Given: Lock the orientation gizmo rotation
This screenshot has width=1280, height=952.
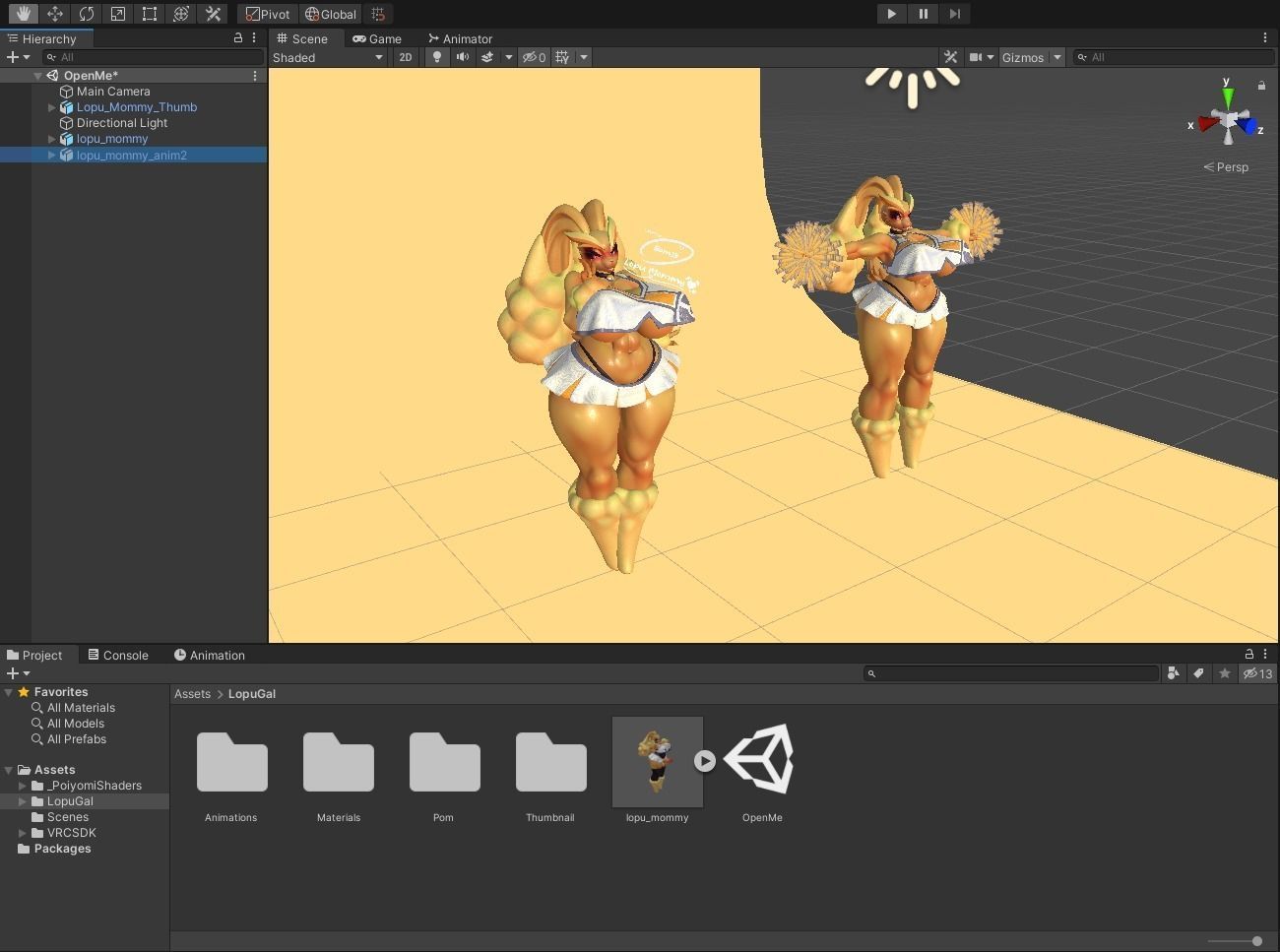Looking at the screenshot, I should tap(1261, 86).
